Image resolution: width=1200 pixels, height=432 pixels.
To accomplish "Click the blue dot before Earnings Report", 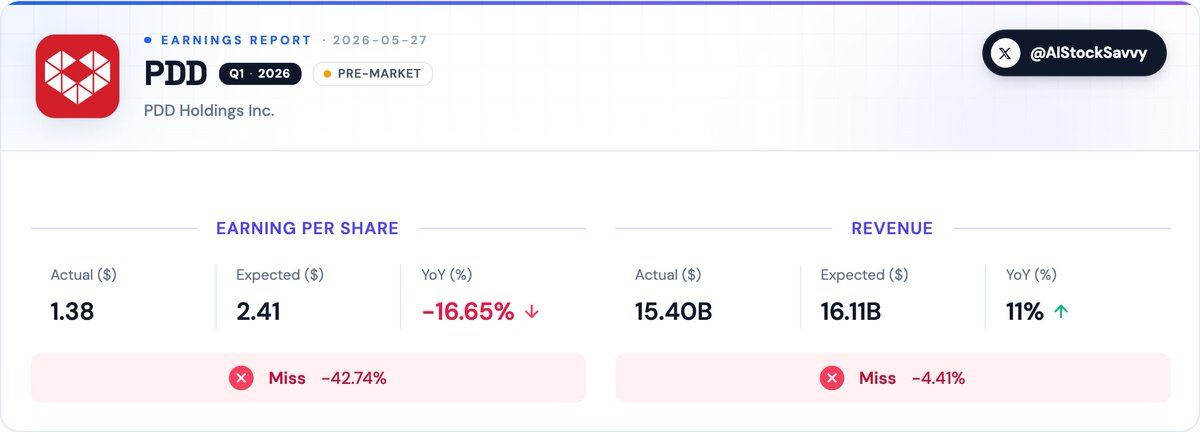I will point(148,40).
